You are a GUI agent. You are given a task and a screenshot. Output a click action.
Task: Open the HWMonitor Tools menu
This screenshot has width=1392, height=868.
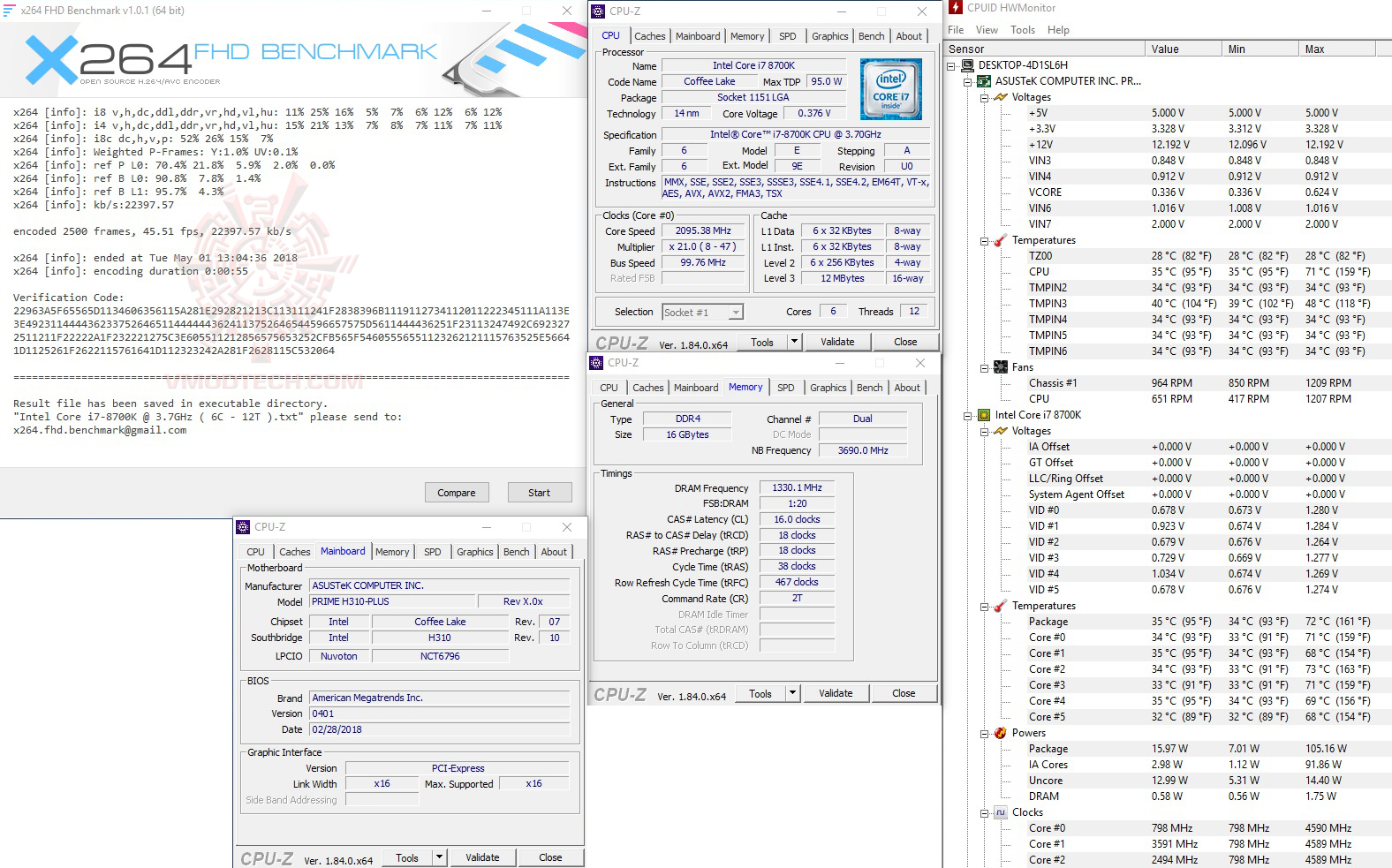click(1023, 30)
